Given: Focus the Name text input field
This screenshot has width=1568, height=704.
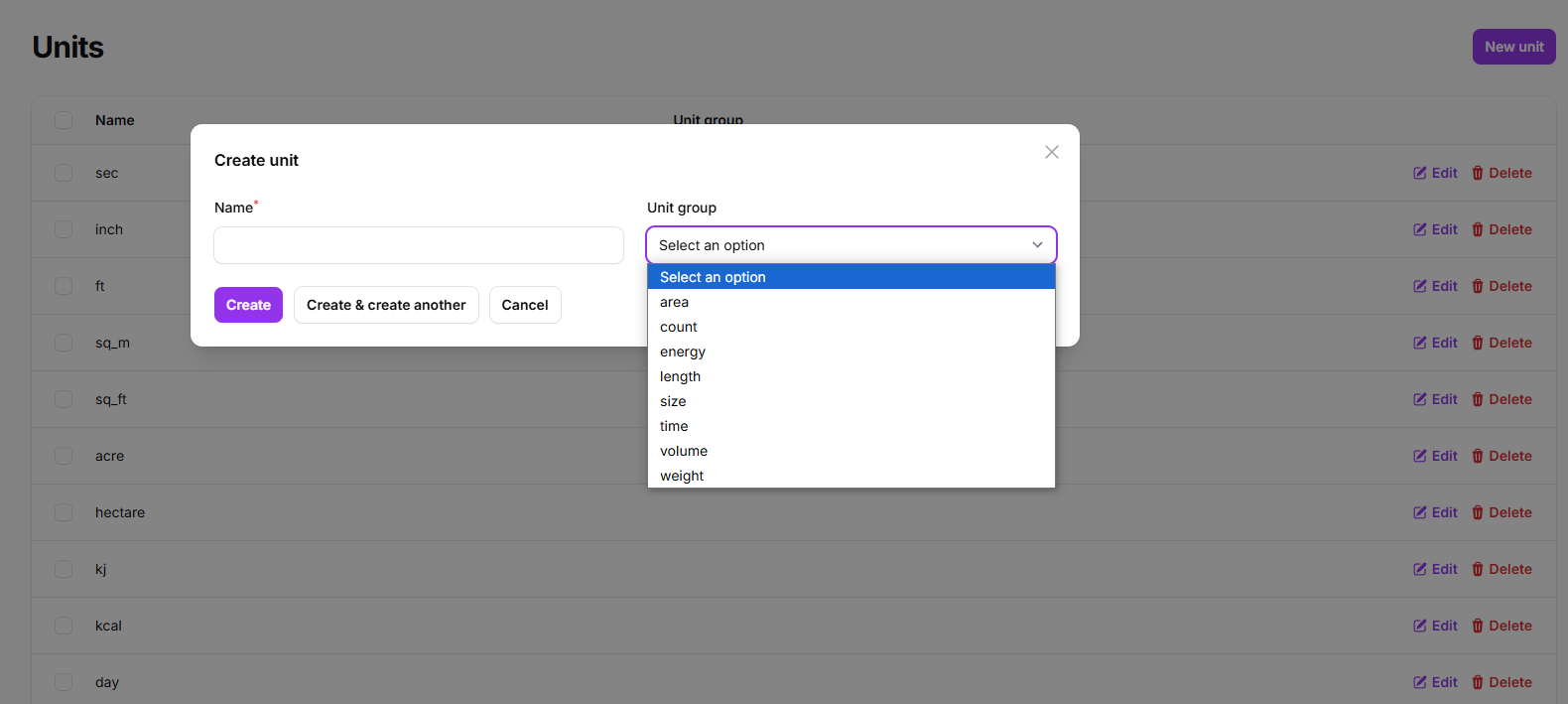Looking at the screenshot, I should [x=419, y=245].
